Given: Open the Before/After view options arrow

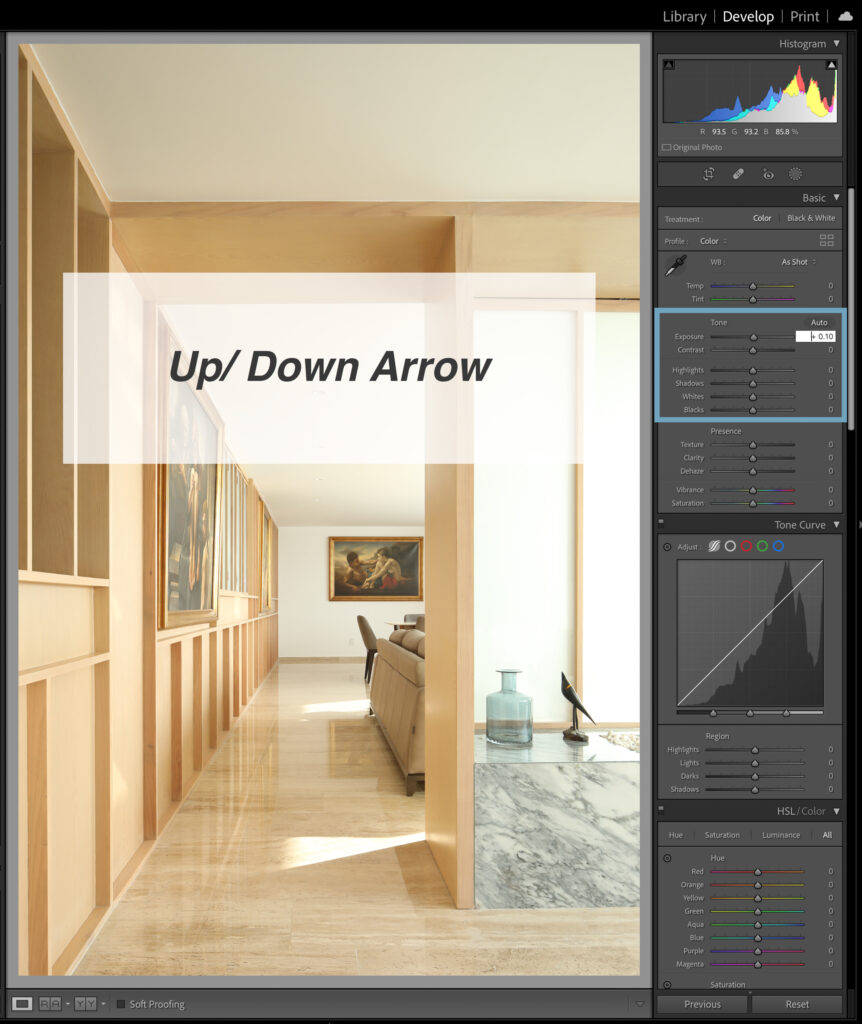Looking at the screenshot, I should pos(103,1004).
